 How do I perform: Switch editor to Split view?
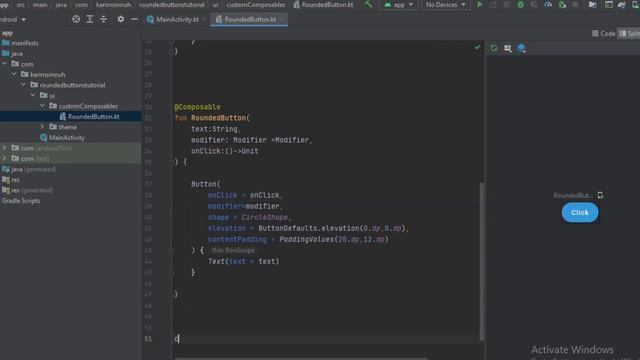click(x=629, y=33)
